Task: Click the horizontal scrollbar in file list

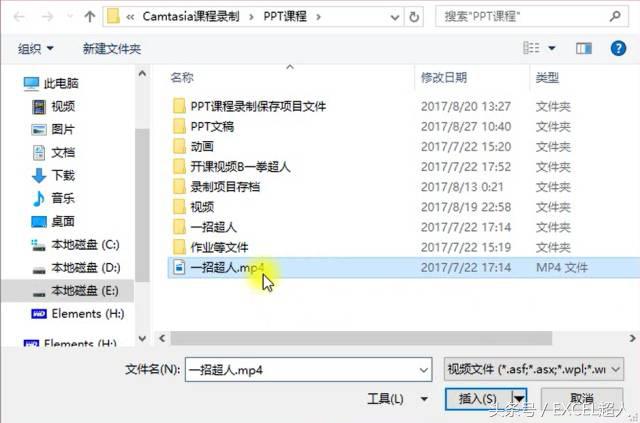Action: 361,338
